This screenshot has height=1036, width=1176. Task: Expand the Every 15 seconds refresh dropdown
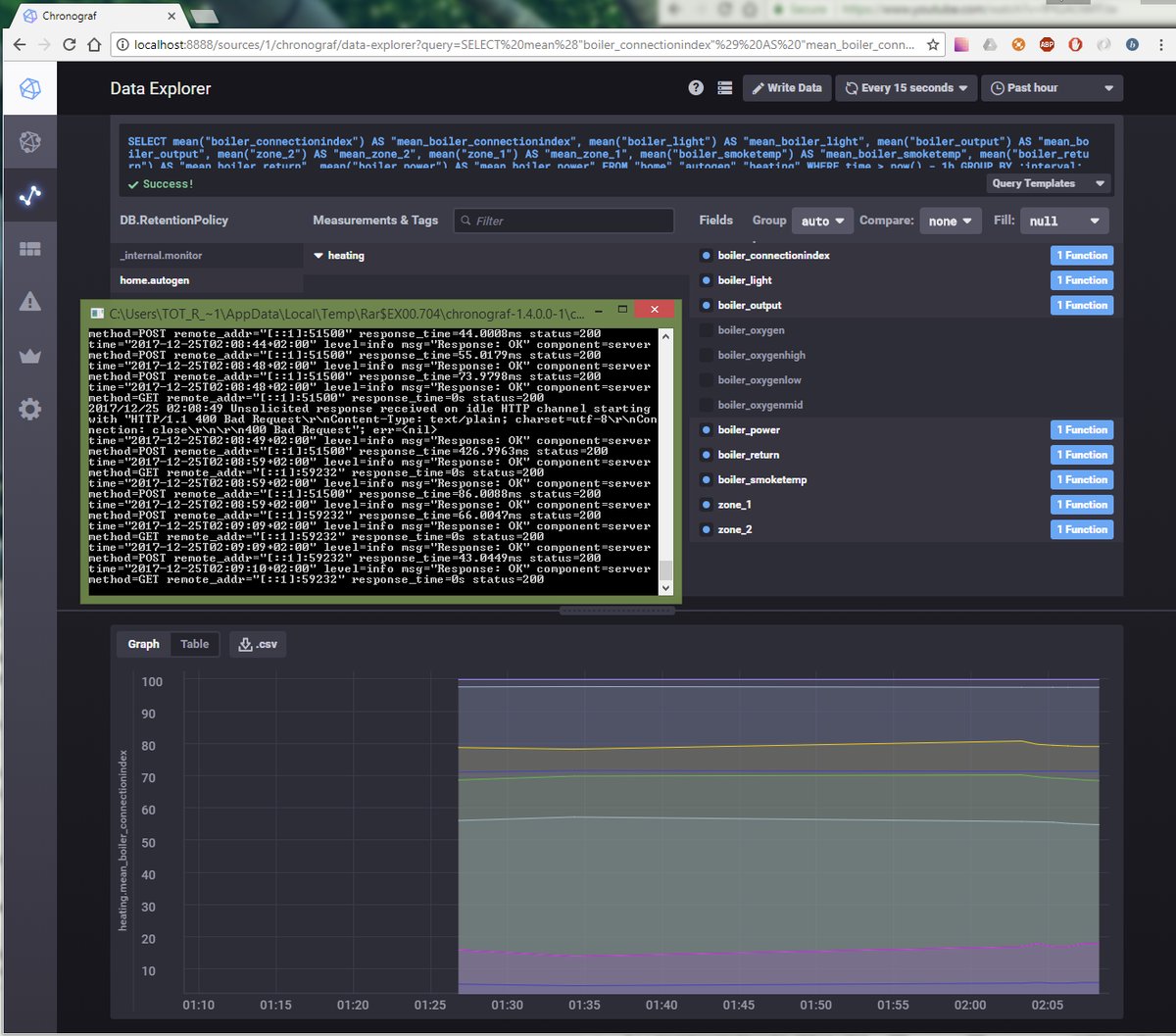point(906,88)
